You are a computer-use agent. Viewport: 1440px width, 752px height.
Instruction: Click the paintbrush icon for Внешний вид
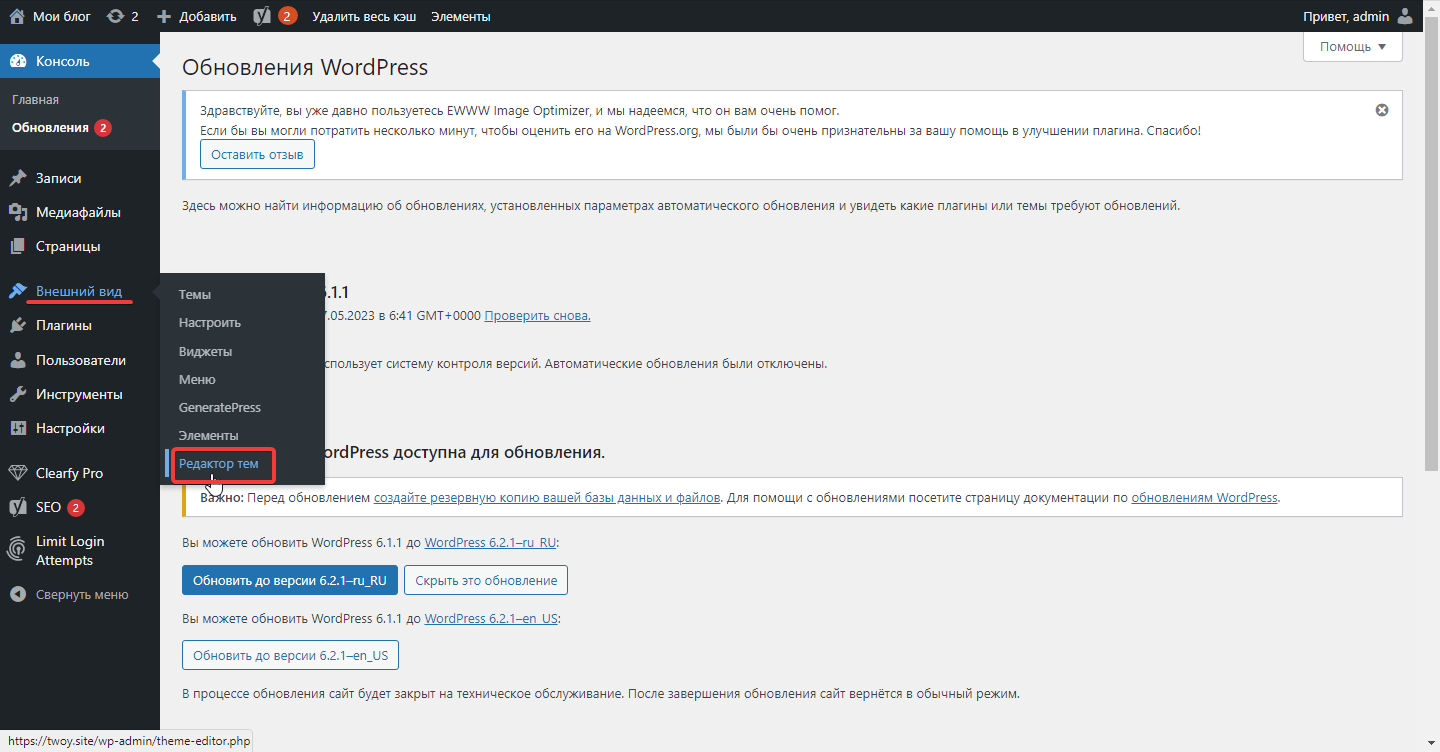click(18, 291)
